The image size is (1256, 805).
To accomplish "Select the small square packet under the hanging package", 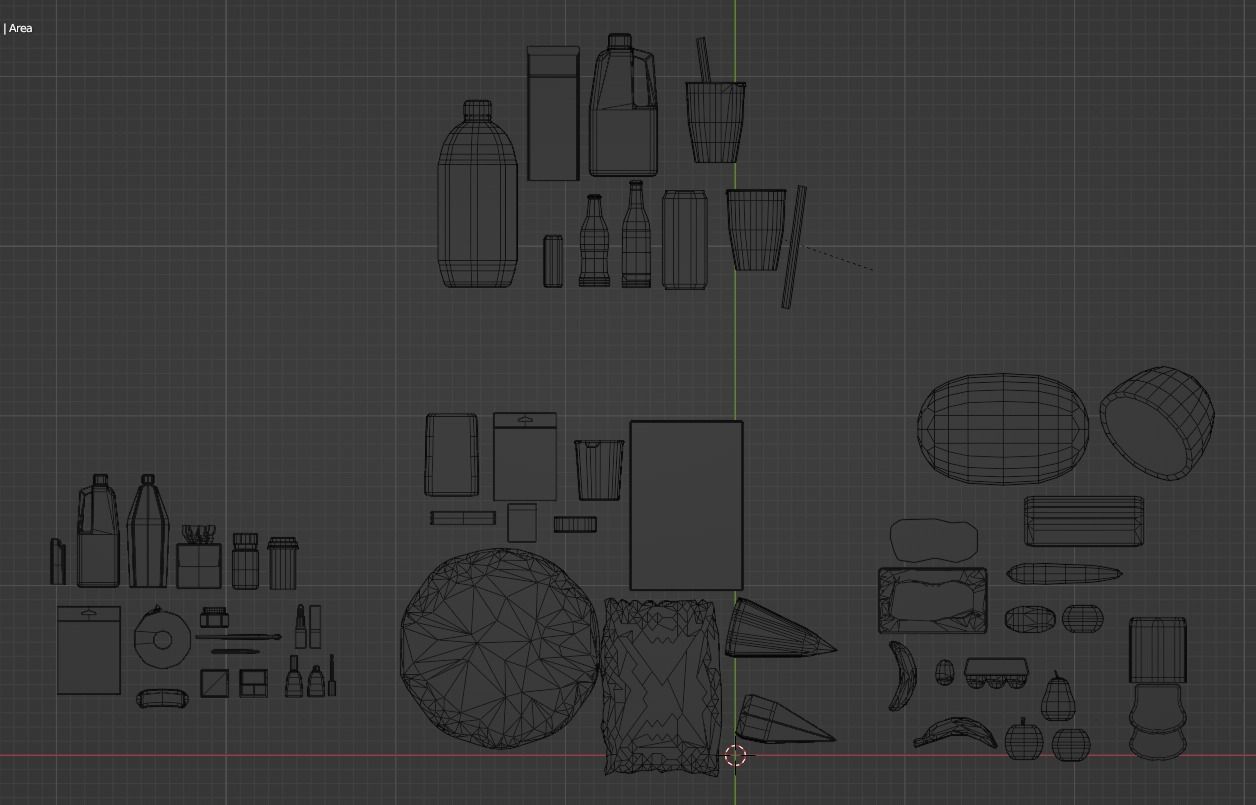I will tap(522, 523).
